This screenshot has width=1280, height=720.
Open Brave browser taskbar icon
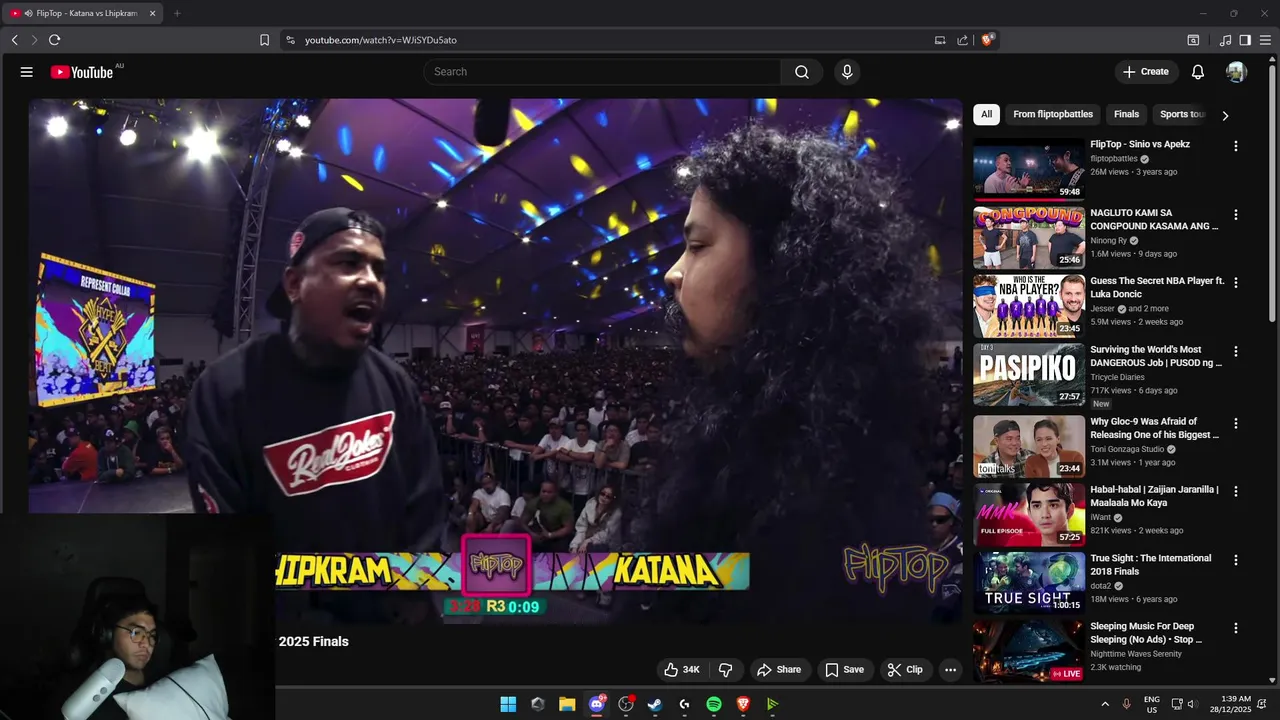743,704
